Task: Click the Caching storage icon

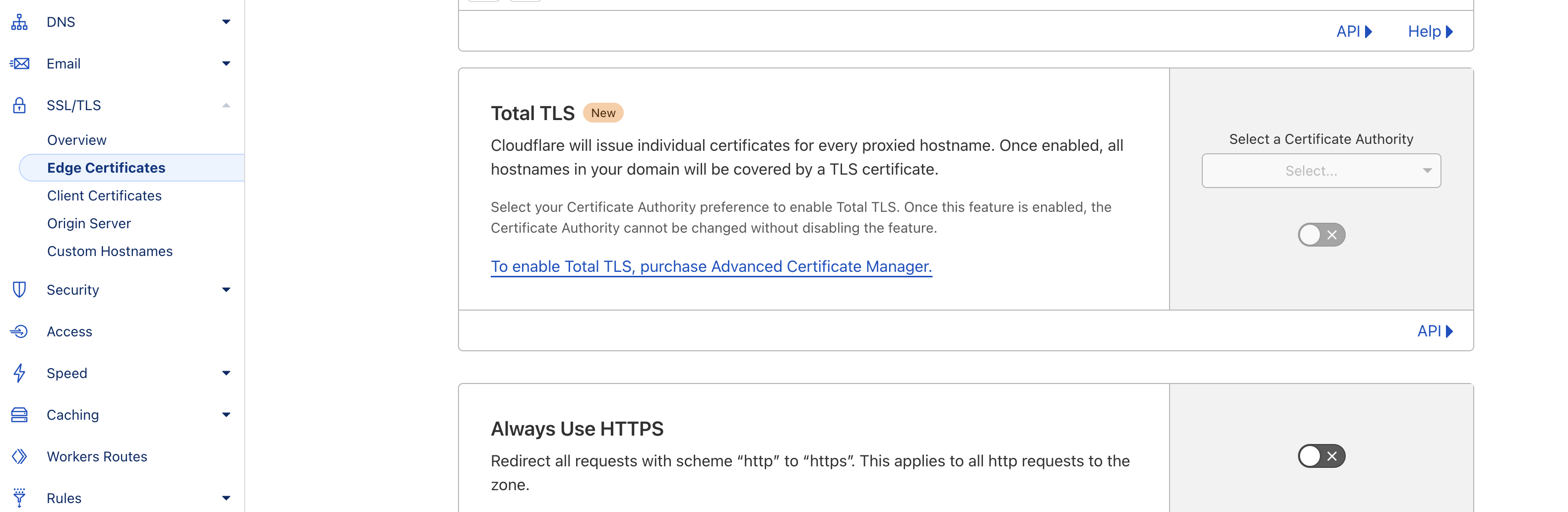Action: [x=19, y=415]
